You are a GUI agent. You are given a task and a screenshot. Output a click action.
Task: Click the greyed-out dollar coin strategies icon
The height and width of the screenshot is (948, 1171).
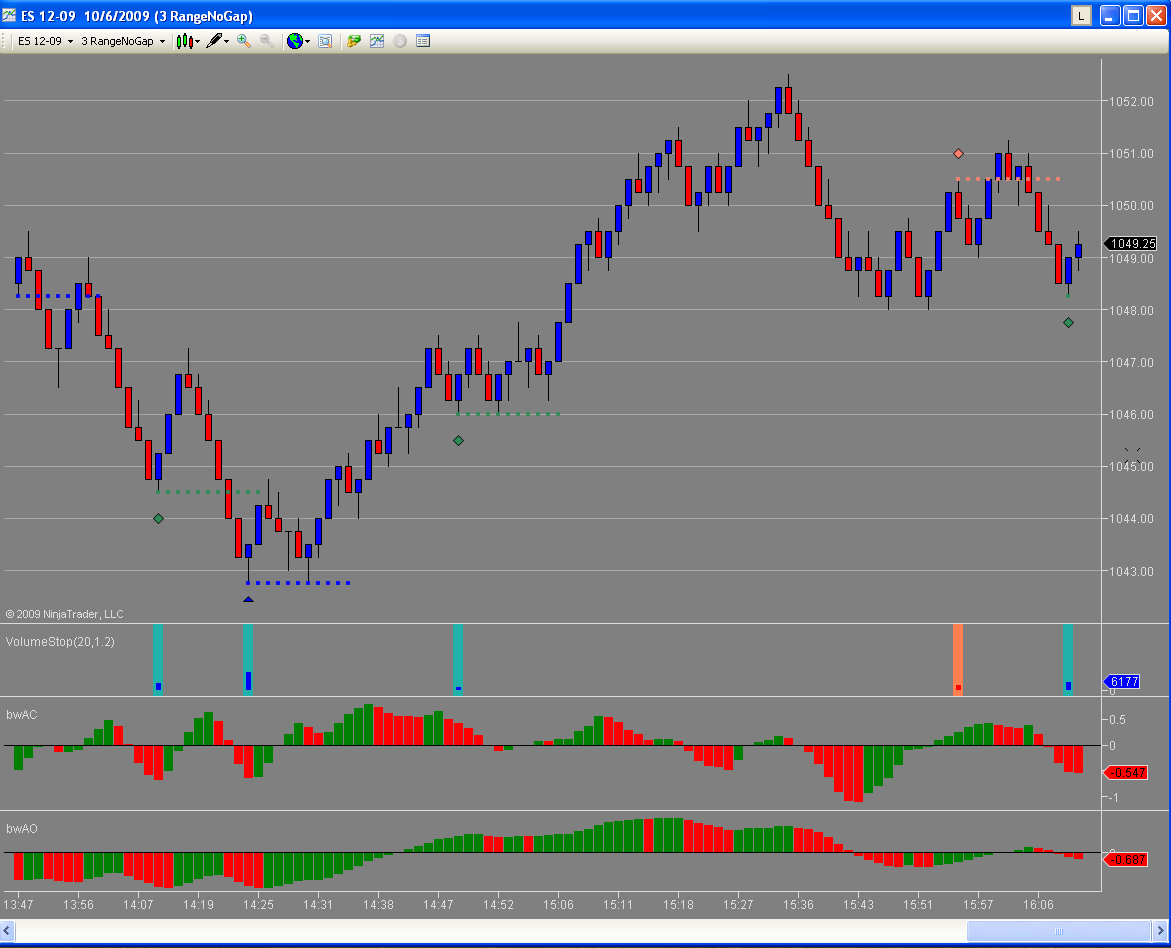[400, 41]
